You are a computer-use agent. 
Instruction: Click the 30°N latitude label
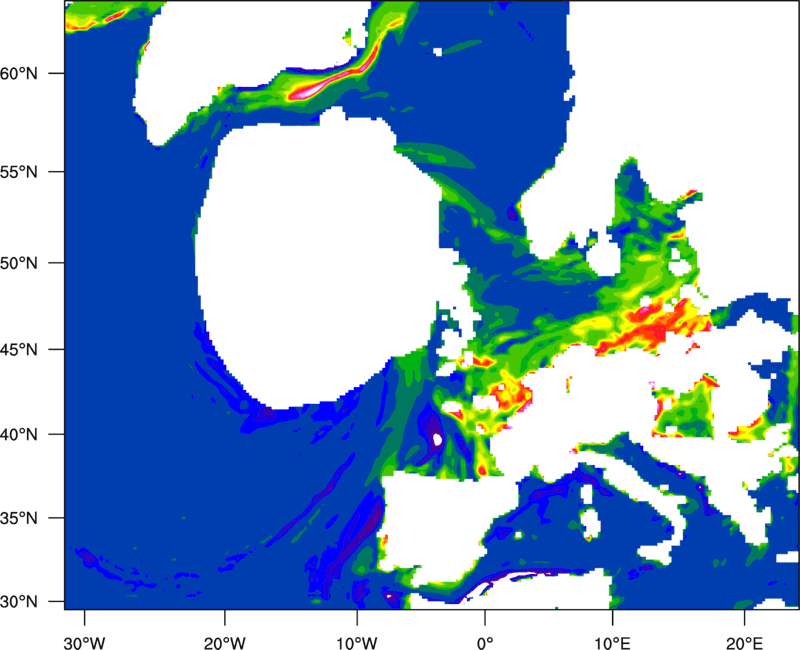pos(19,602)
